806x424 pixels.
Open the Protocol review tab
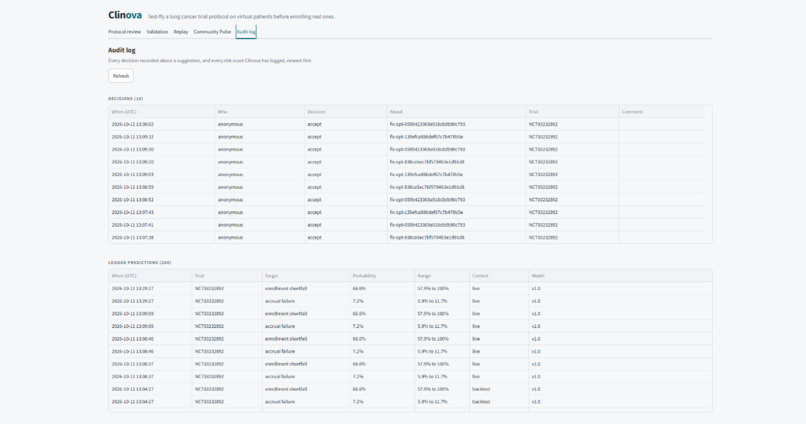tap(124, 32)
